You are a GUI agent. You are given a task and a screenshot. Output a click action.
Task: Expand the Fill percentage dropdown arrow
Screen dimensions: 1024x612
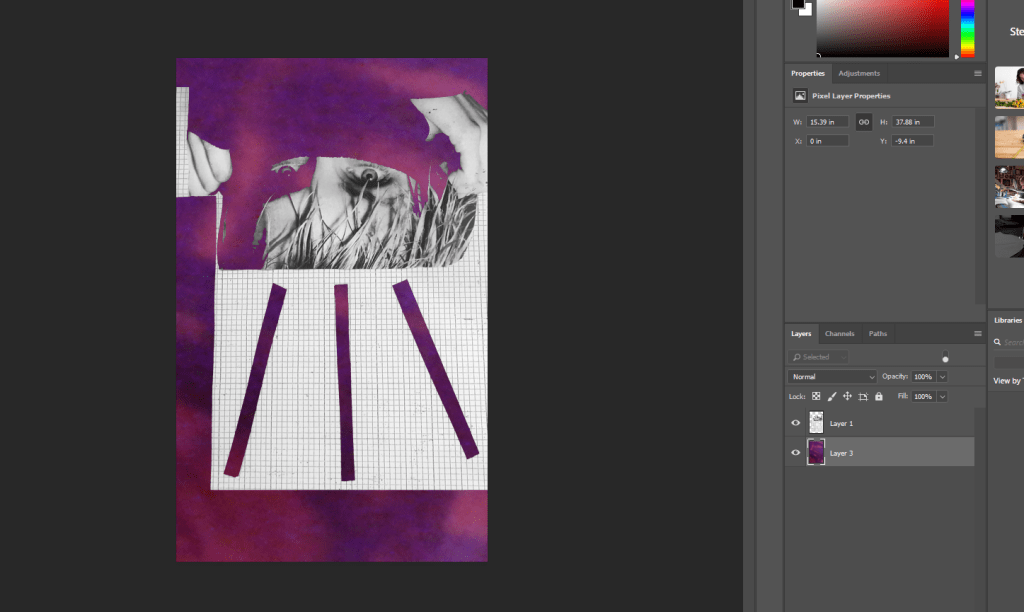pos(942,397)
